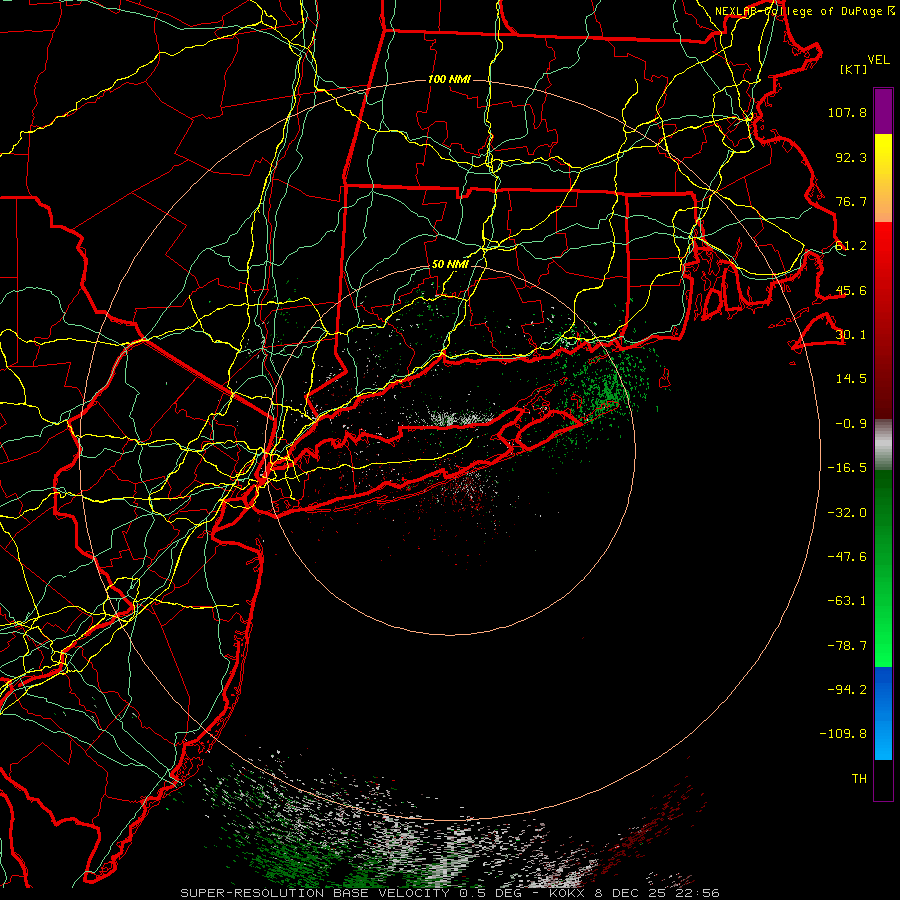The width and height of the screenshot is (900, 900).
Task: Pick the yellow segment of the velocity scale
Action: pyautogui.click(x=883, y=178)
